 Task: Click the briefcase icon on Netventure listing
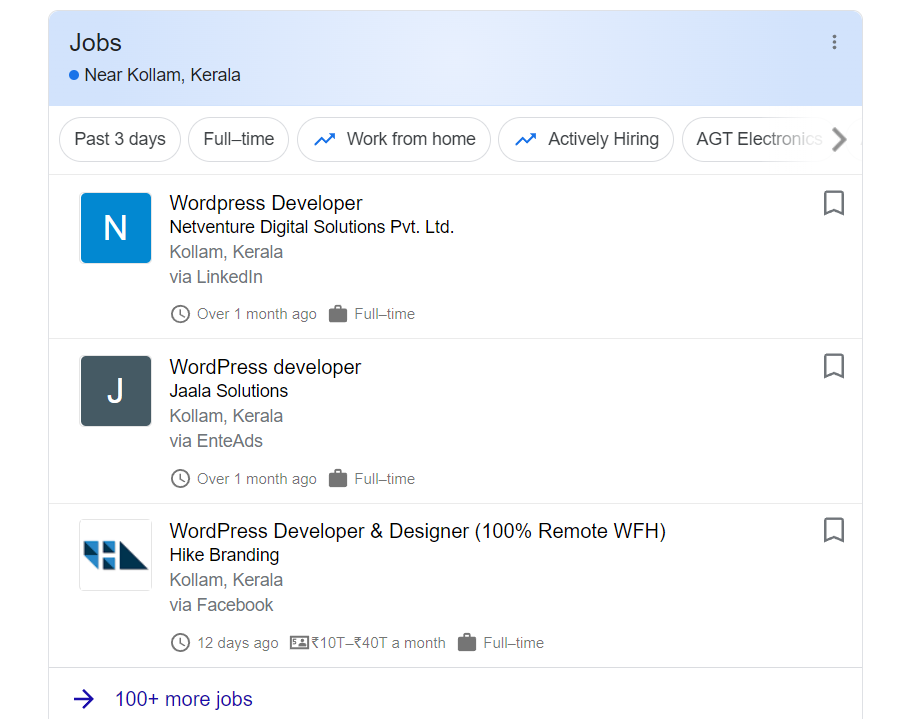(338, 314)
